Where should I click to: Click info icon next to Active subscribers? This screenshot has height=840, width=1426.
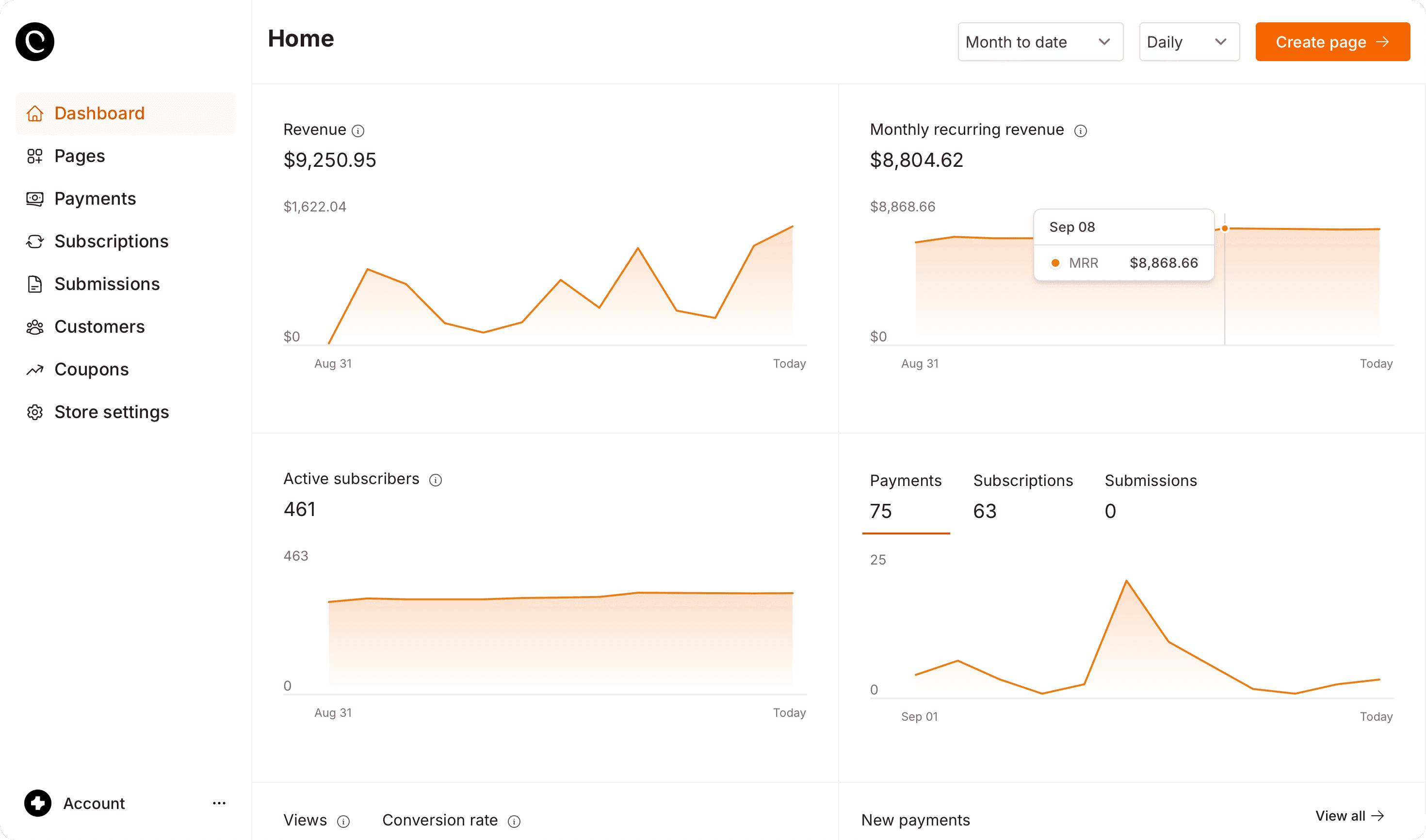[435, 480]
